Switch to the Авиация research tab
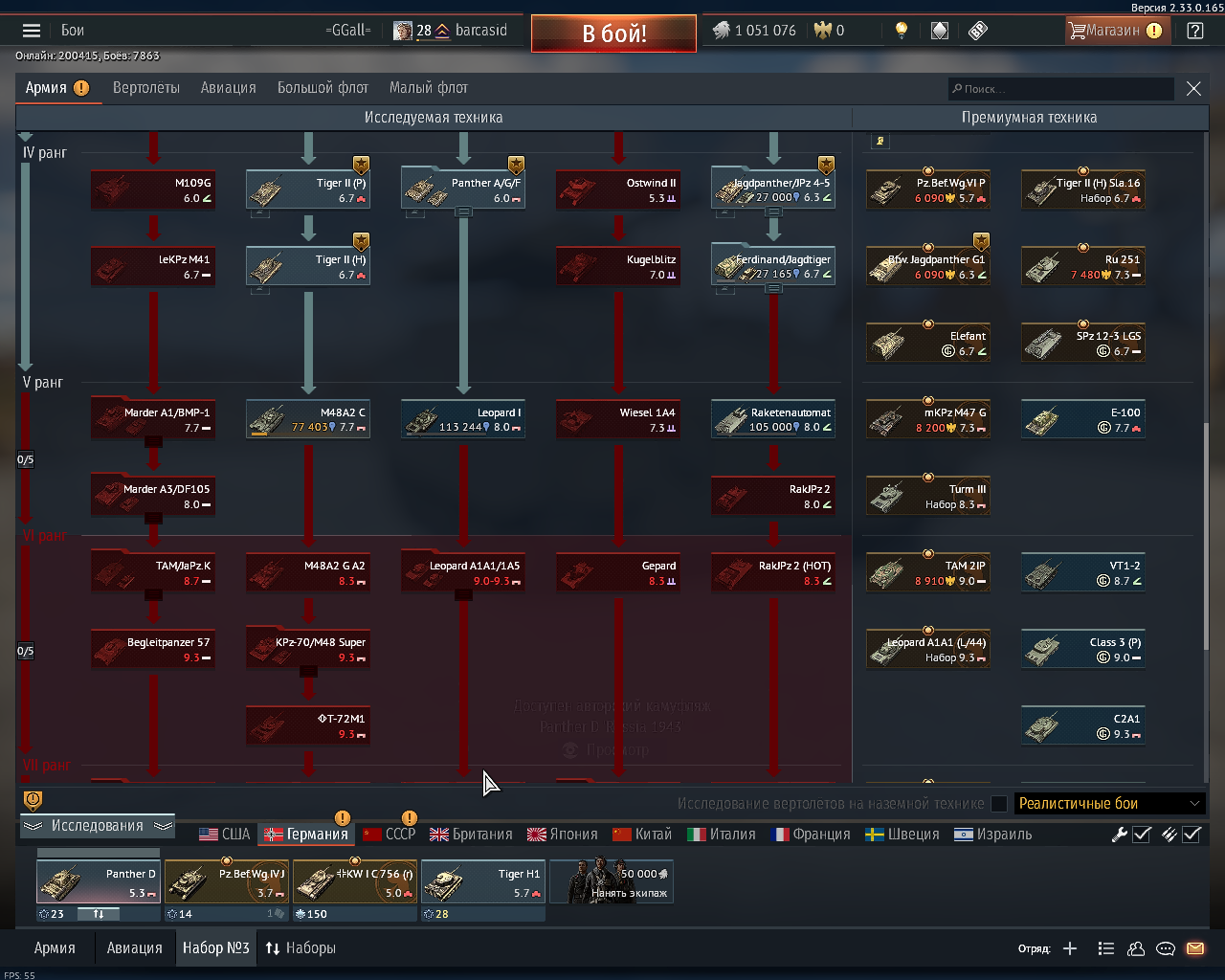Viewport: 1225px width, 980px height. click(229, 88)
